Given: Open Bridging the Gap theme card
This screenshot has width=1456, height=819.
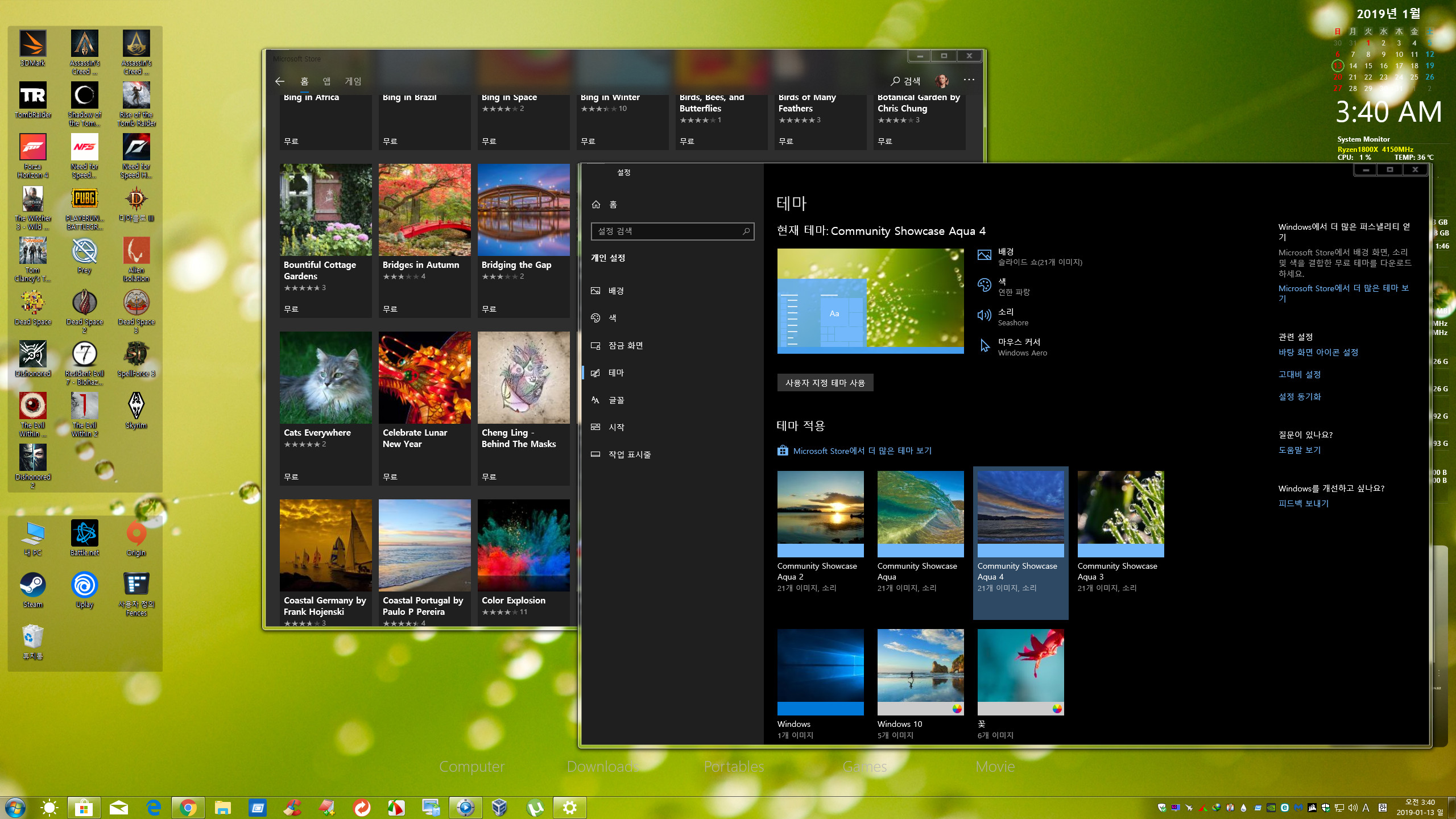Looking at the screenshot, I should tap(523, 241).
